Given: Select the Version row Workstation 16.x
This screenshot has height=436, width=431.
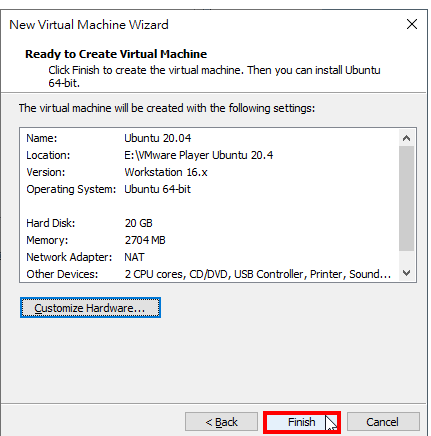Looking at the screenshot, I should tap(209, 172).
